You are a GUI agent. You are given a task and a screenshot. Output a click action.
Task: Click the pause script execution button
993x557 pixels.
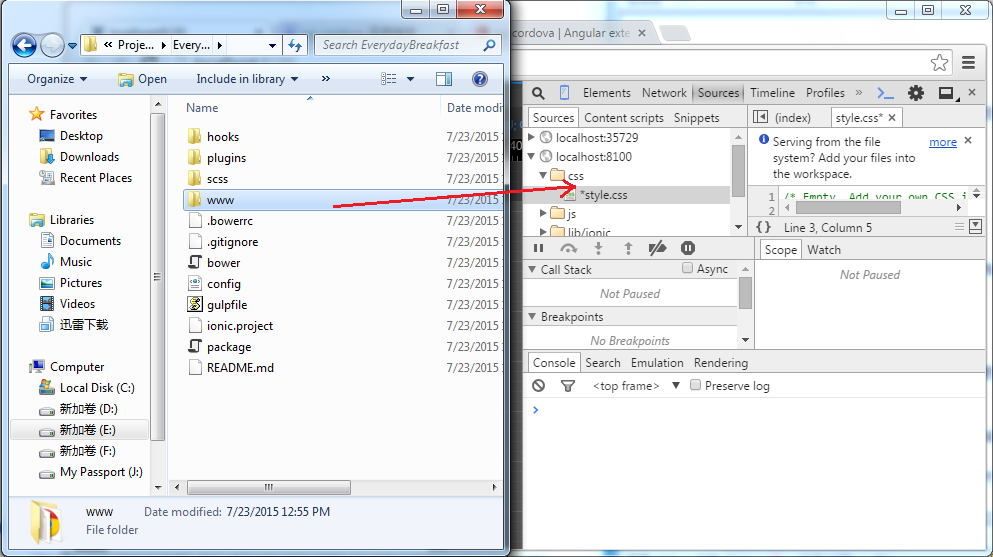pos(539,248)
